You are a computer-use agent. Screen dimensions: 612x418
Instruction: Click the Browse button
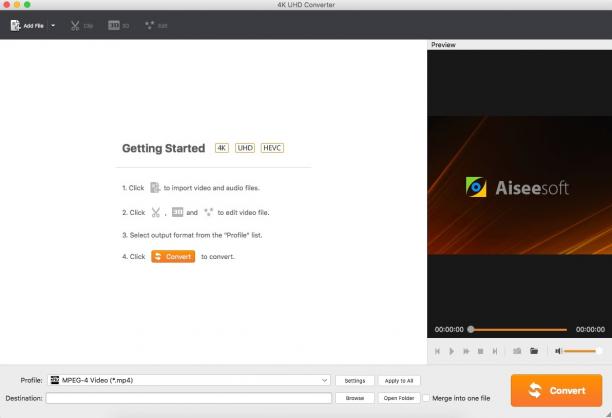coord(355,398)
